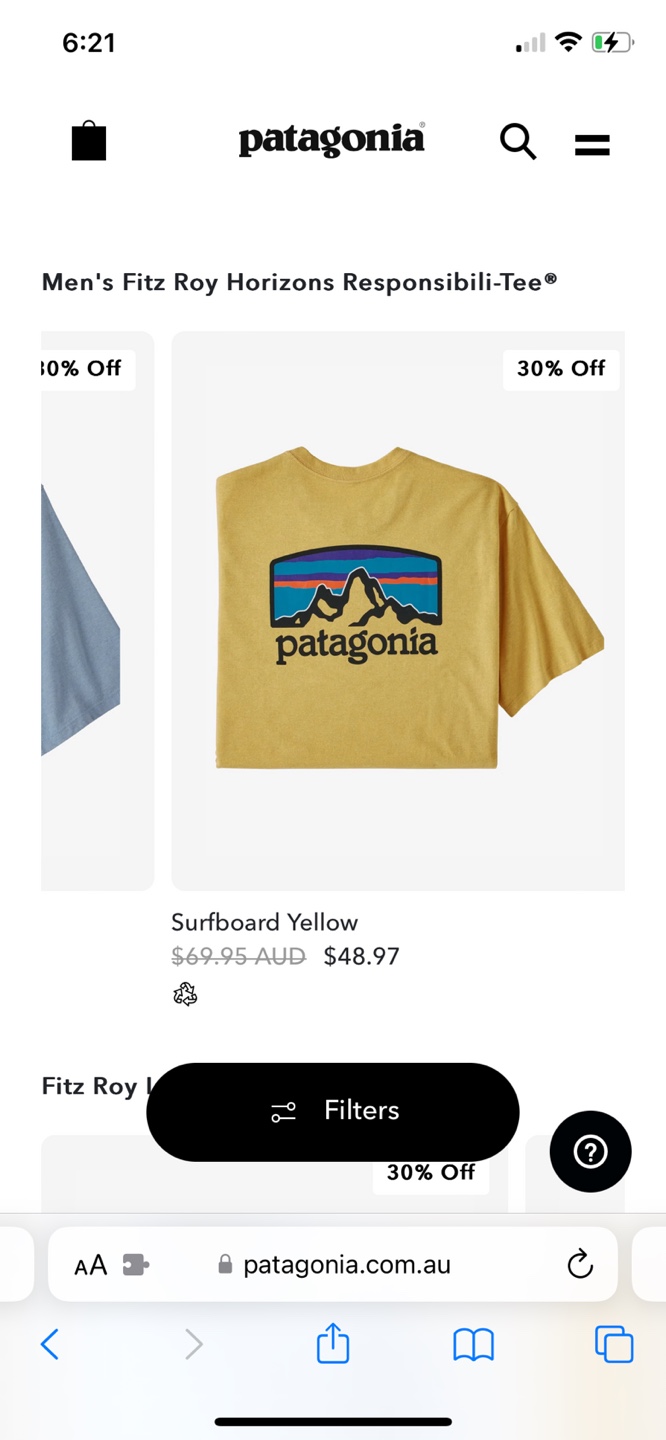
Task: Go back with Safari back arrow
Action: click(50, 1344)
